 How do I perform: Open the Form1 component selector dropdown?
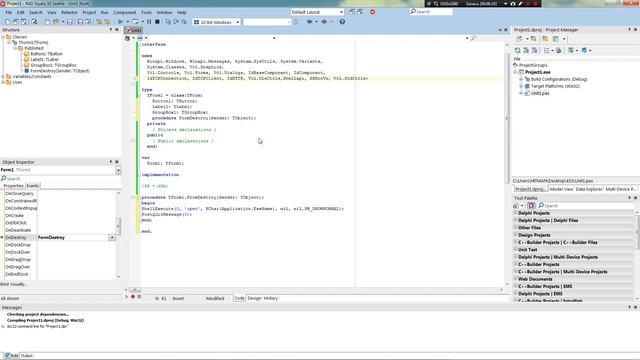[118, 170]
